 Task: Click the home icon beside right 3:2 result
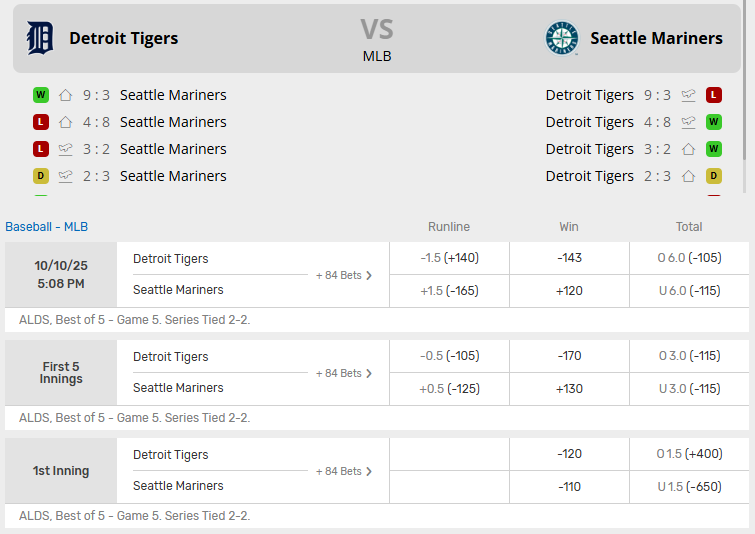[x=688, y=149]
